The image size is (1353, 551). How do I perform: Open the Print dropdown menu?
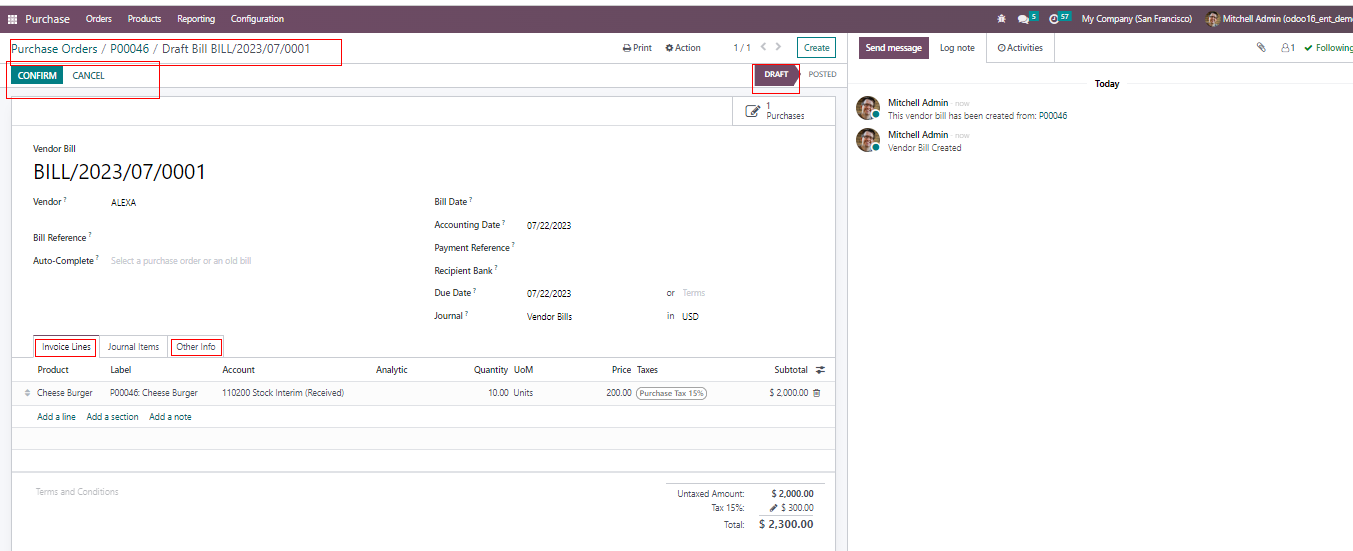click(637, 48)
